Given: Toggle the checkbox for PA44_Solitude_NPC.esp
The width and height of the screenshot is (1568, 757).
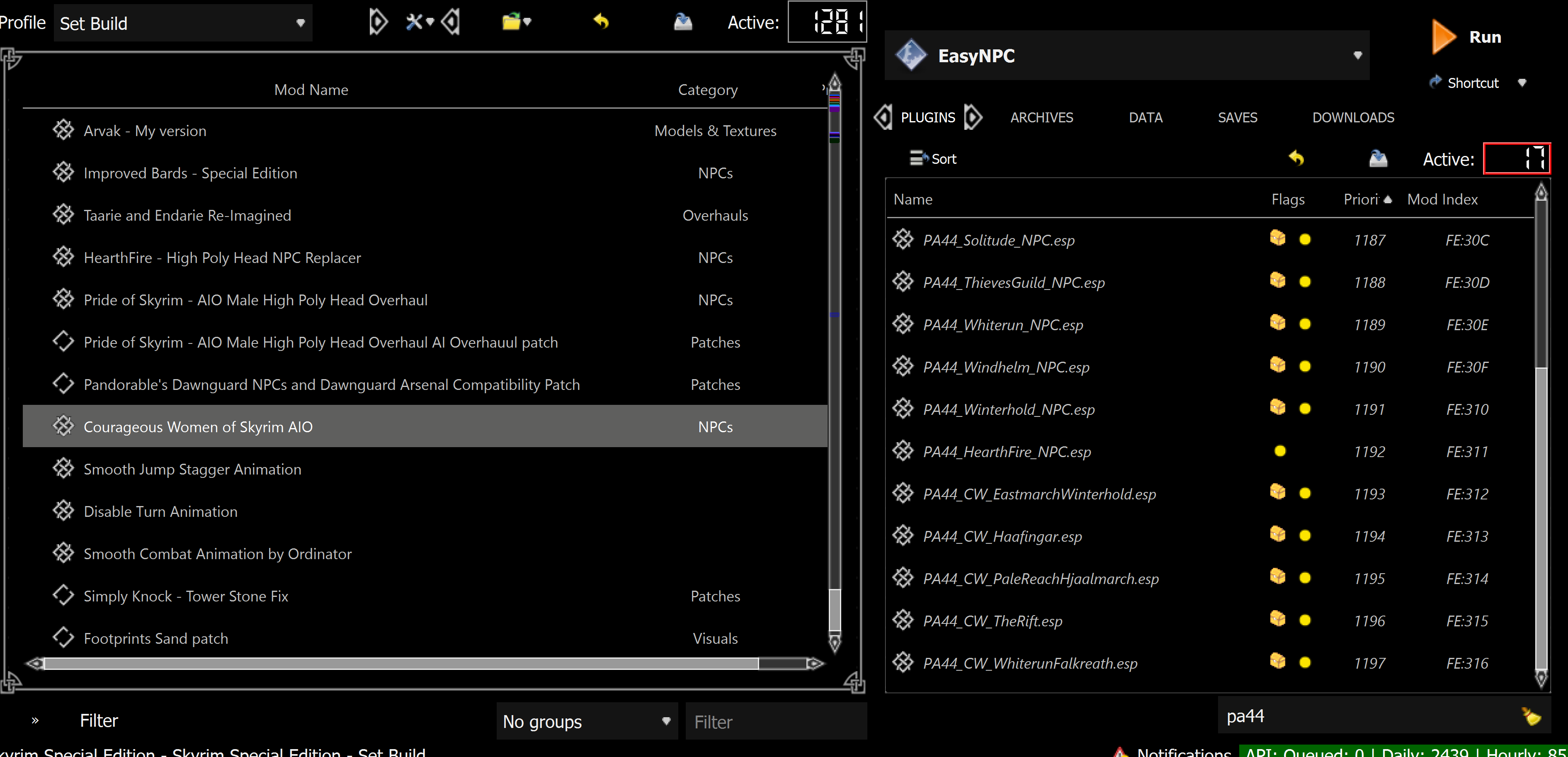Looking at the screenshot, I should (903, 239).
